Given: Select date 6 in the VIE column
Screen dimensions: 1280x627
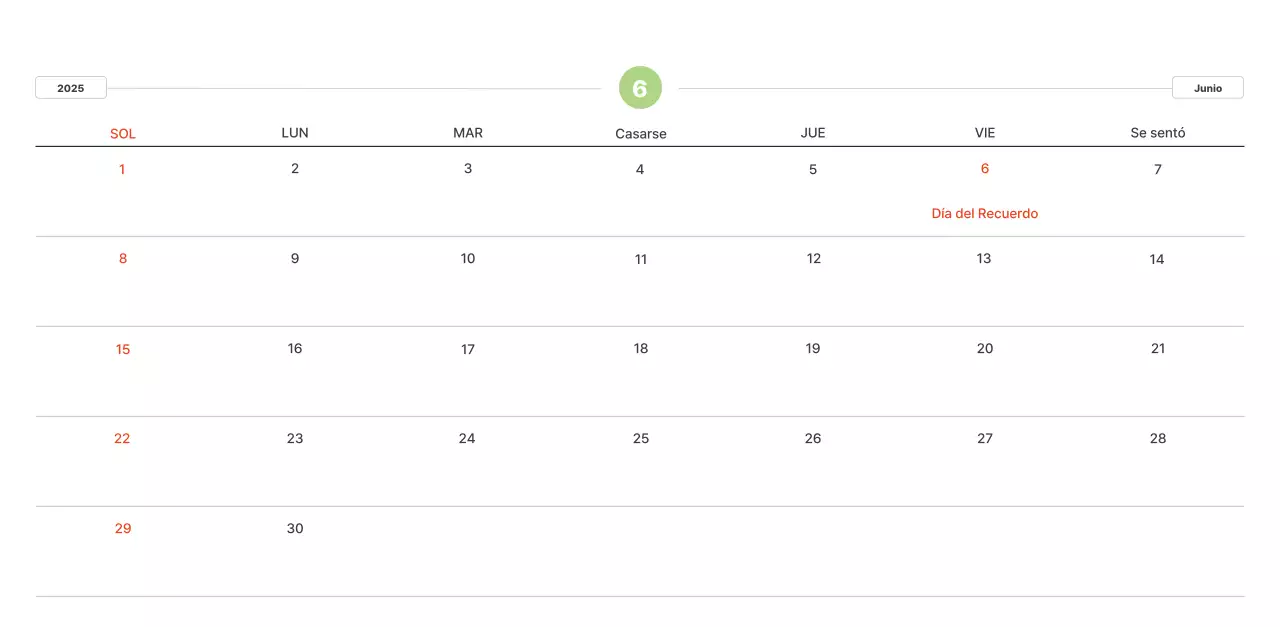Looking at the screenshot, I should (984, 169).
